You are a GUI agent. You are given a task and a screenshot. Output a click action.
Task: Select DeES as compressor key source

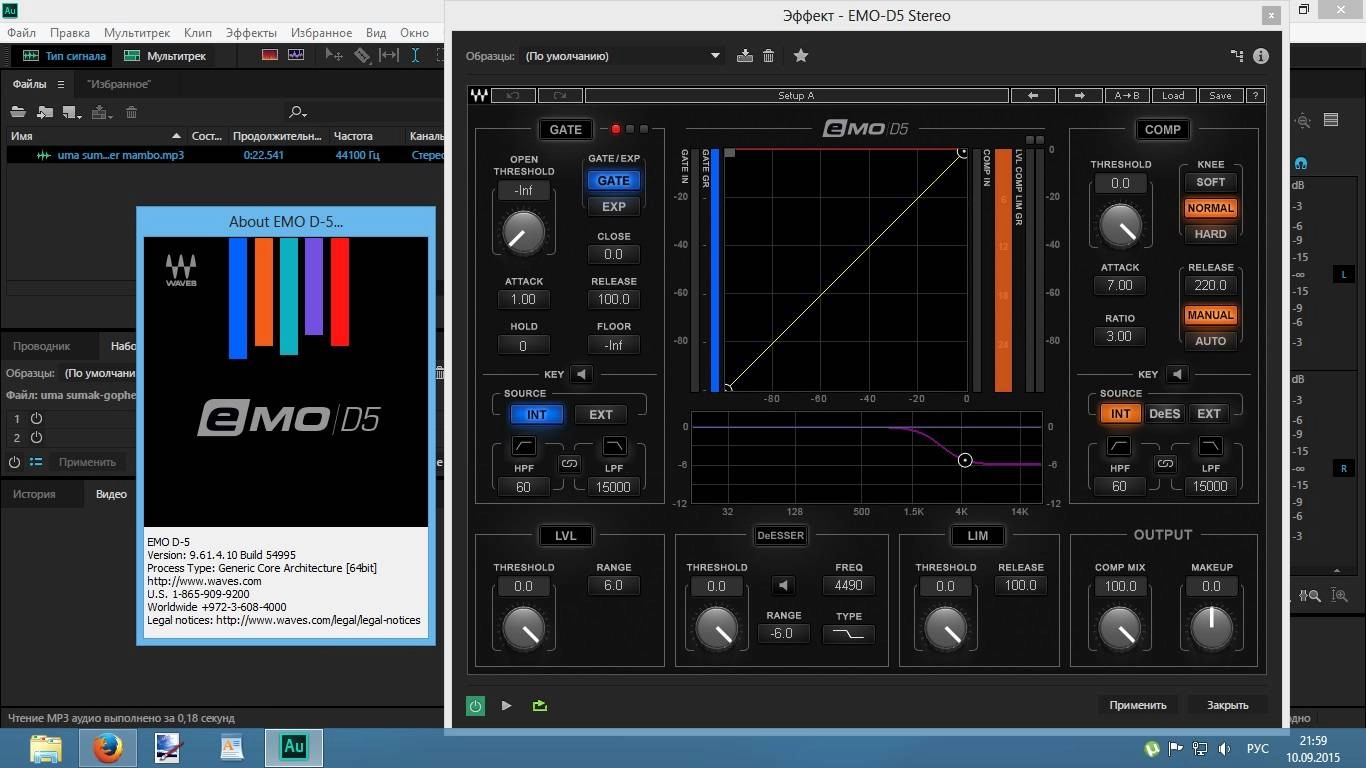1165,414
